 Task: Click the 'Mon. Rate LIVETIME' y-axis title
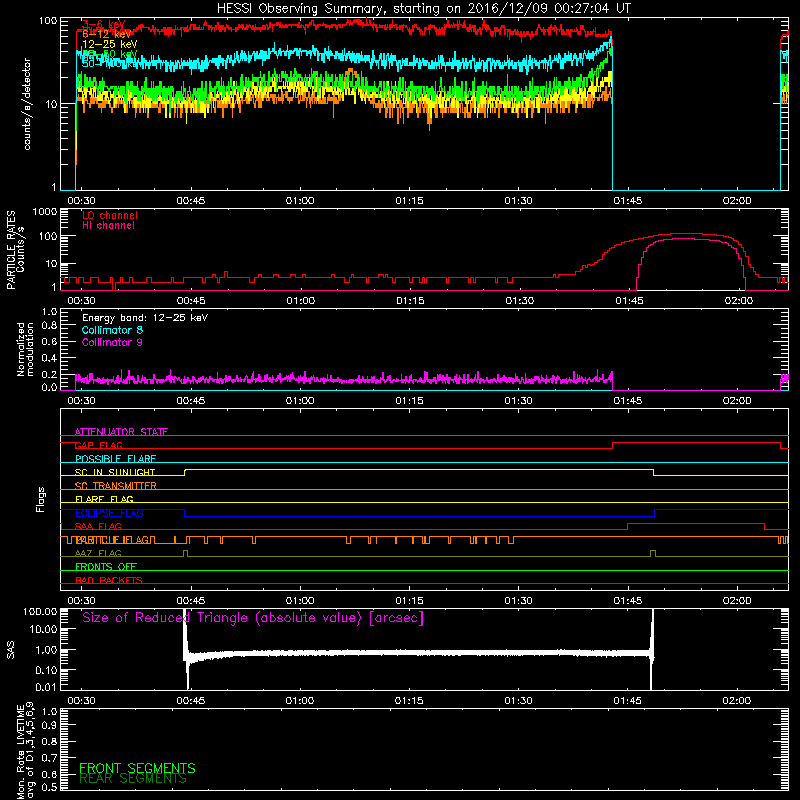20,750
